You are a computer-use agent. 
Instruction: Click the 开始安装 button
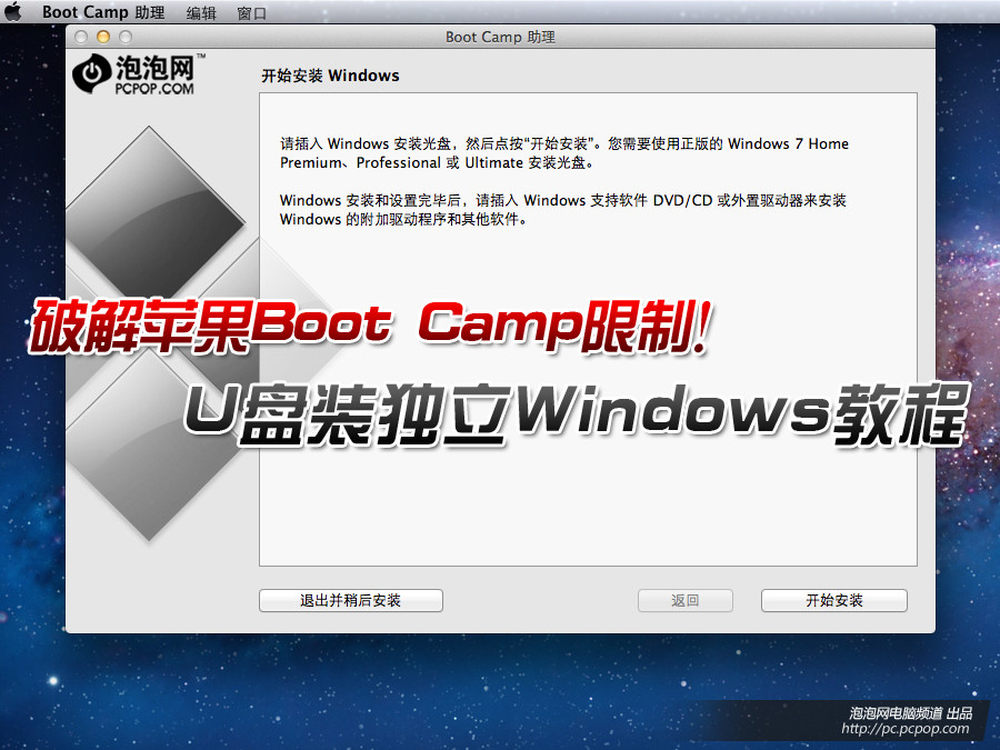click(x=834, y=600)
